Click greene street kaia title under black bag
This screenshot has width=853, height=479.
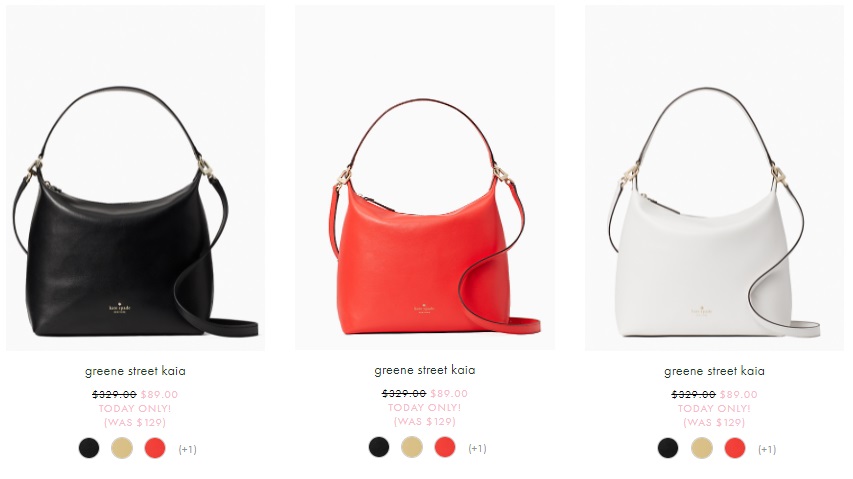pos(135,371)
